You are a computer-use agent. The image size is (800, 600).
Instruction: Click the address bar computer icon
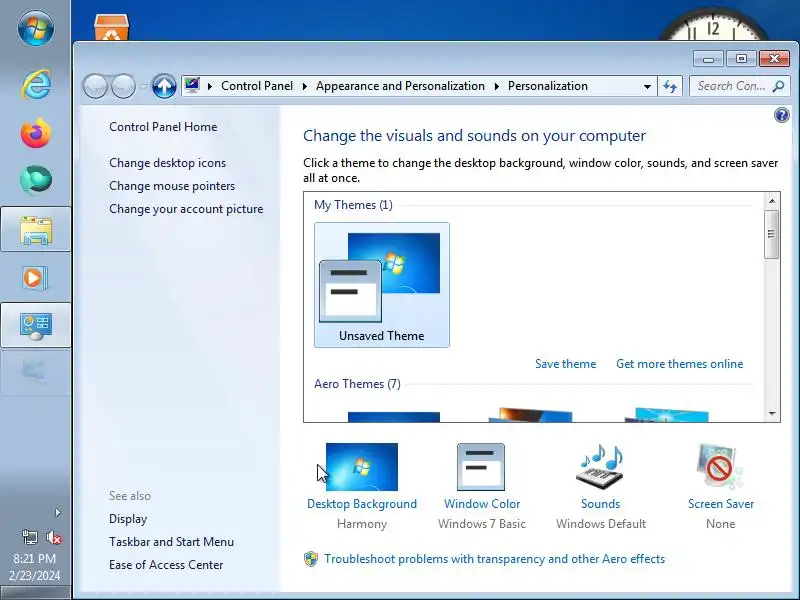(x=192, y=85)
